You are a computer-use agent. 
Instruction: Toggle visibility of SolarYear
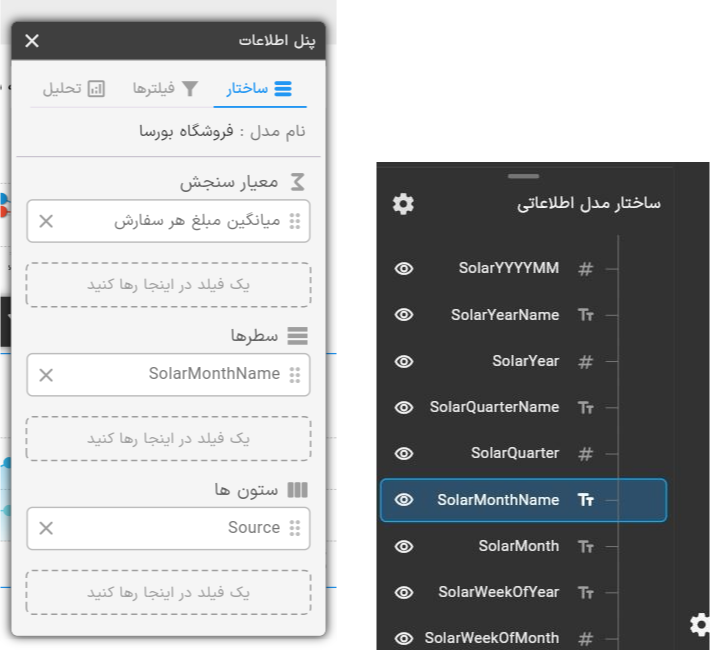tap(404, 361)
